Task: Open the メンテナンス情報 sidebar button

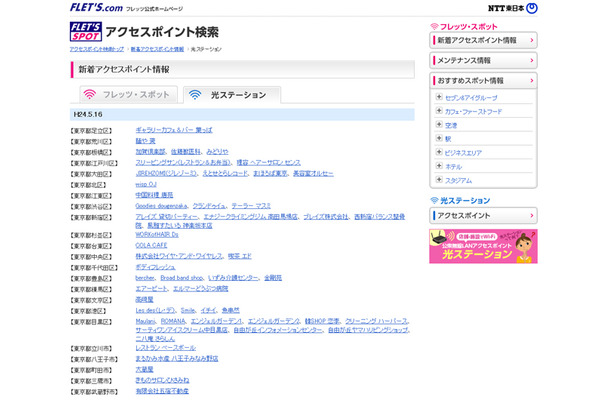Action: click(483, 60)
